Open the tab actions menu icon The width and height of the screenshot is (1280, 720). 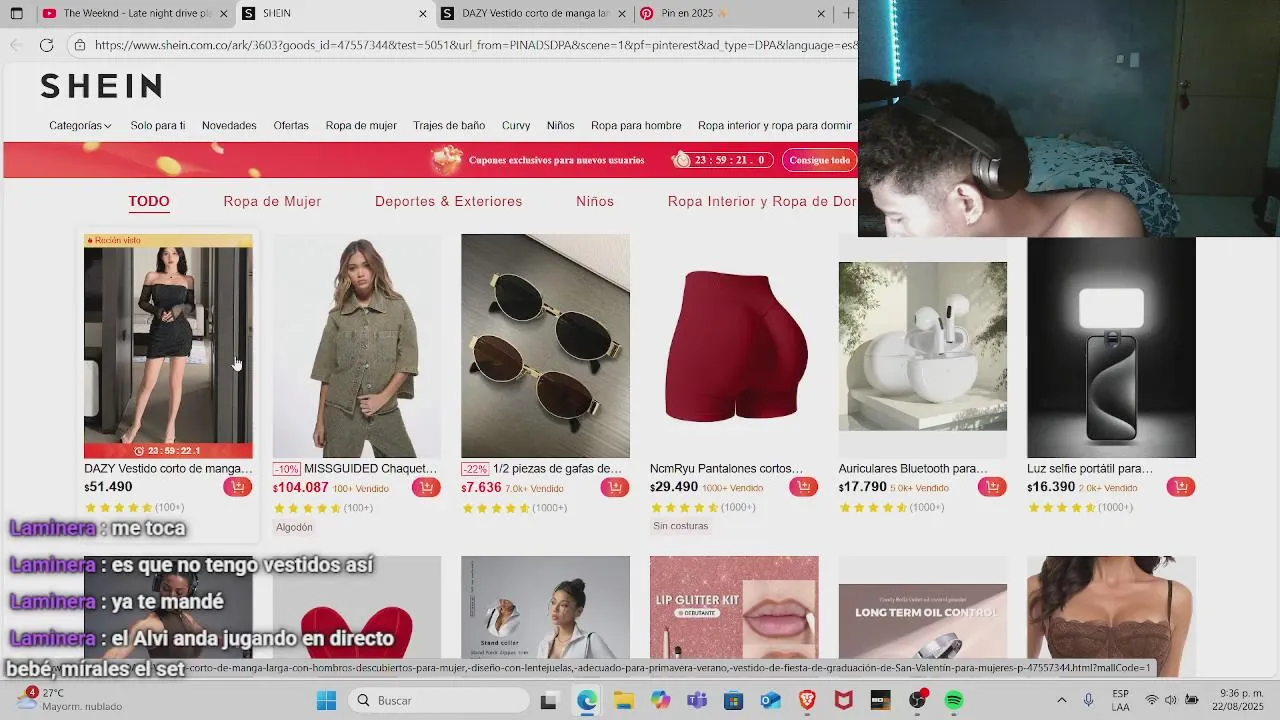tap(16, 13)
